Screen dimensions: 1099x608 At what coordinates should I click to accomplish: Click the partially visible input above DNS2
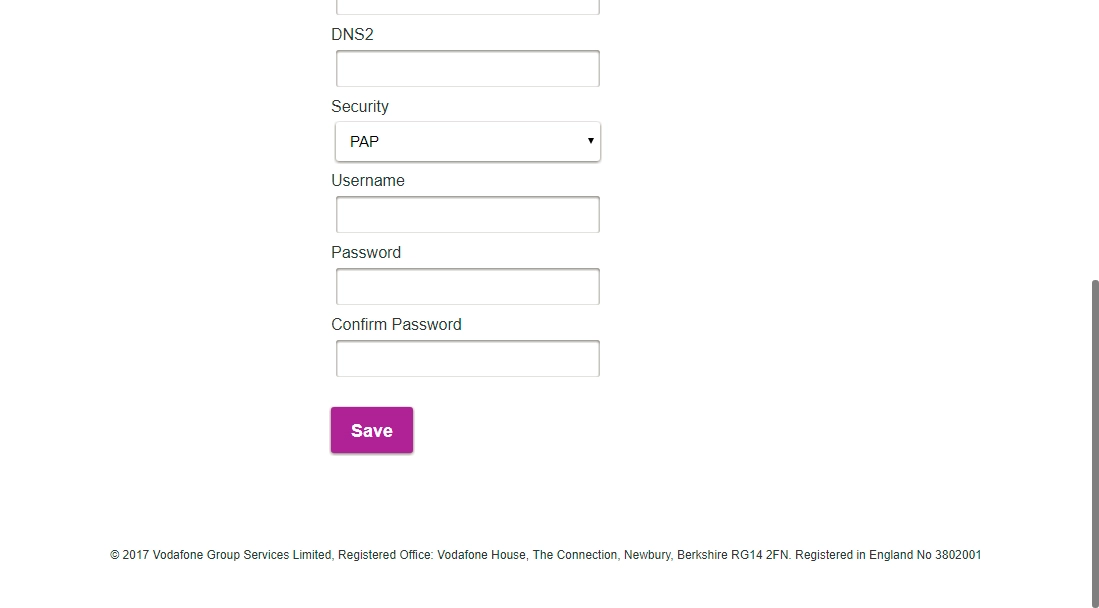tap(467, 6)
